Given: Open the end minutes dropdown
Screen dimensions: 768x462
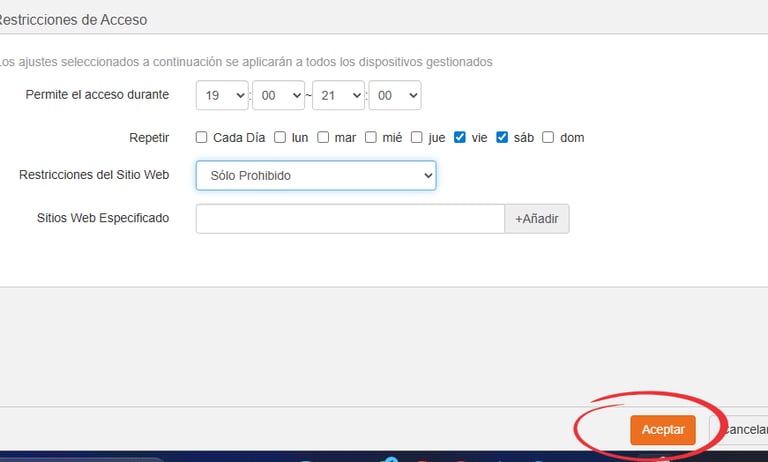Looking at the screenshot, I should [x=395, y=95].
